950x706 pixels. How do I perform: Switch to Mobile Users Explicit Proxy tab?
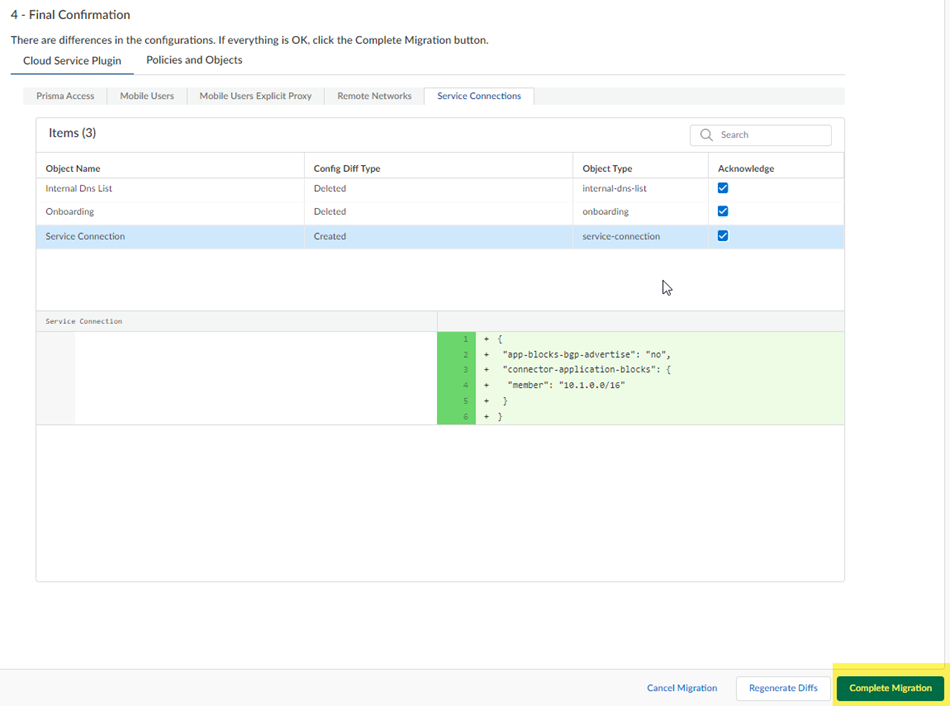click(255, 96)
